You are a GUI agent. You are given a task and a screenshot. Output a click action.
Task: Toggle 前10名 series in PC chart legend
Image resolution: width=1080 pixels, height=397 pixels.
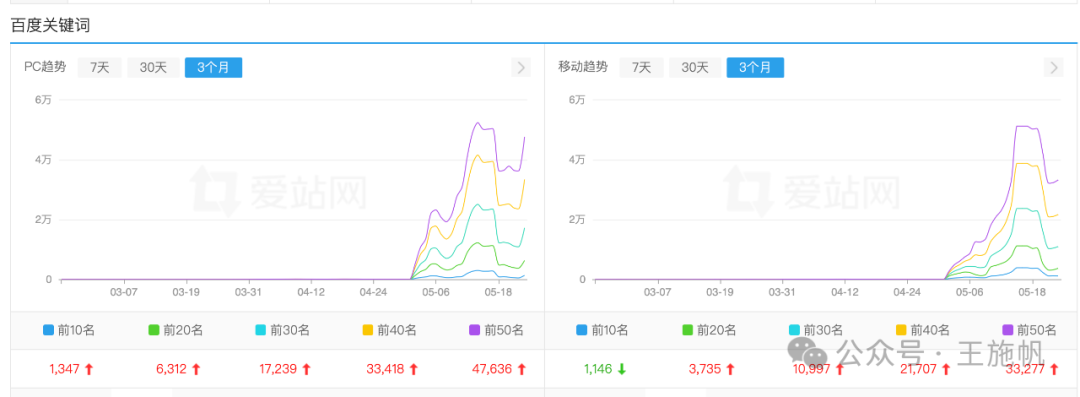click(x=69, y=330)
